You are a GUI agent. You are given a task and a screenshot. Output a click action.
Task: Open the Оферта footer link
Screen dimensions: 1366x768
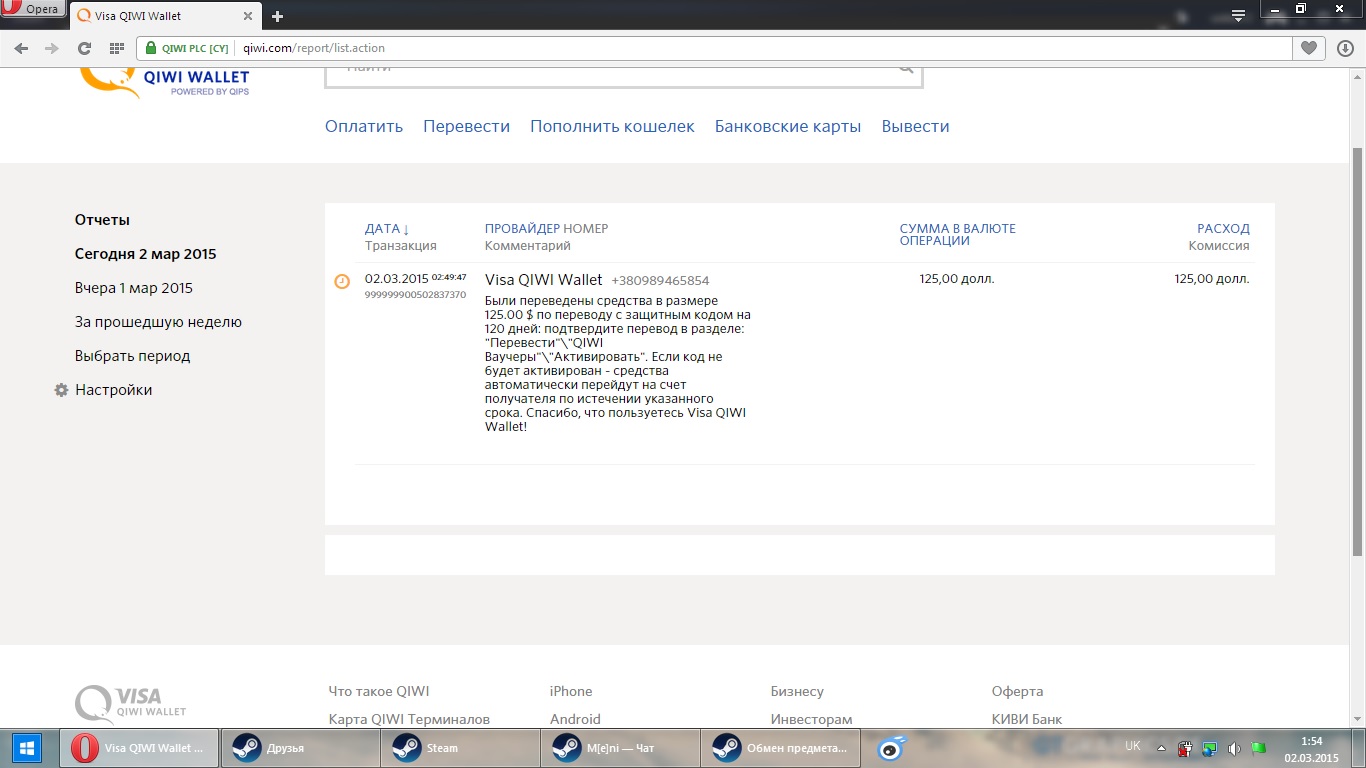pos(1017,691)
